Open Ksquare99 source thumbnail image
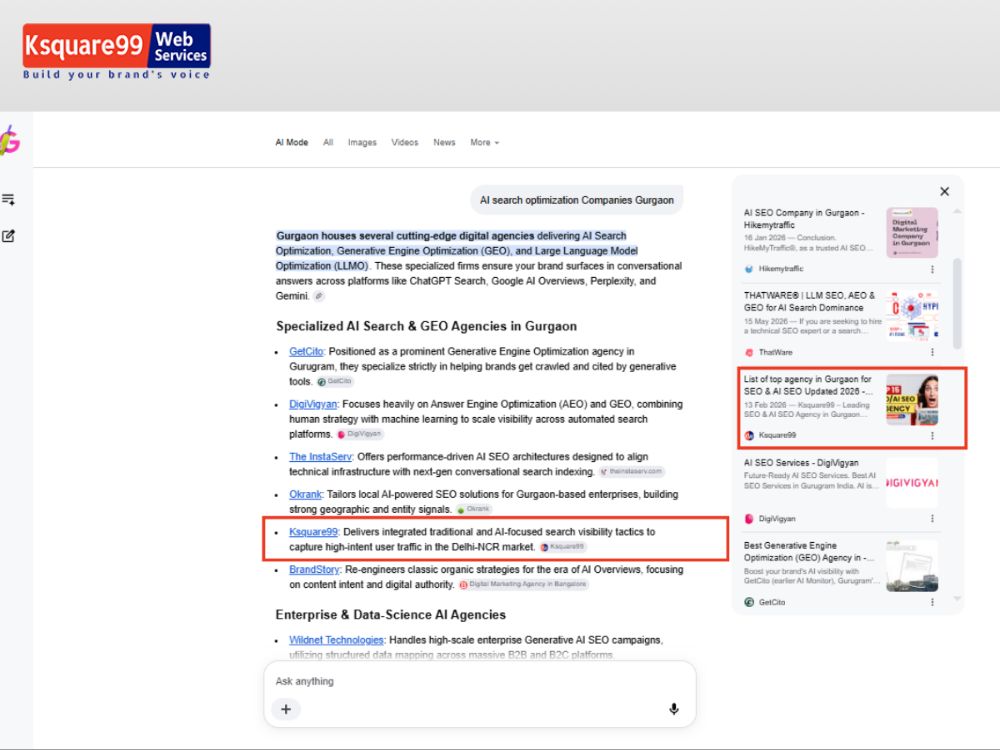Screen dimensions: 1000x750 (912, 400)
